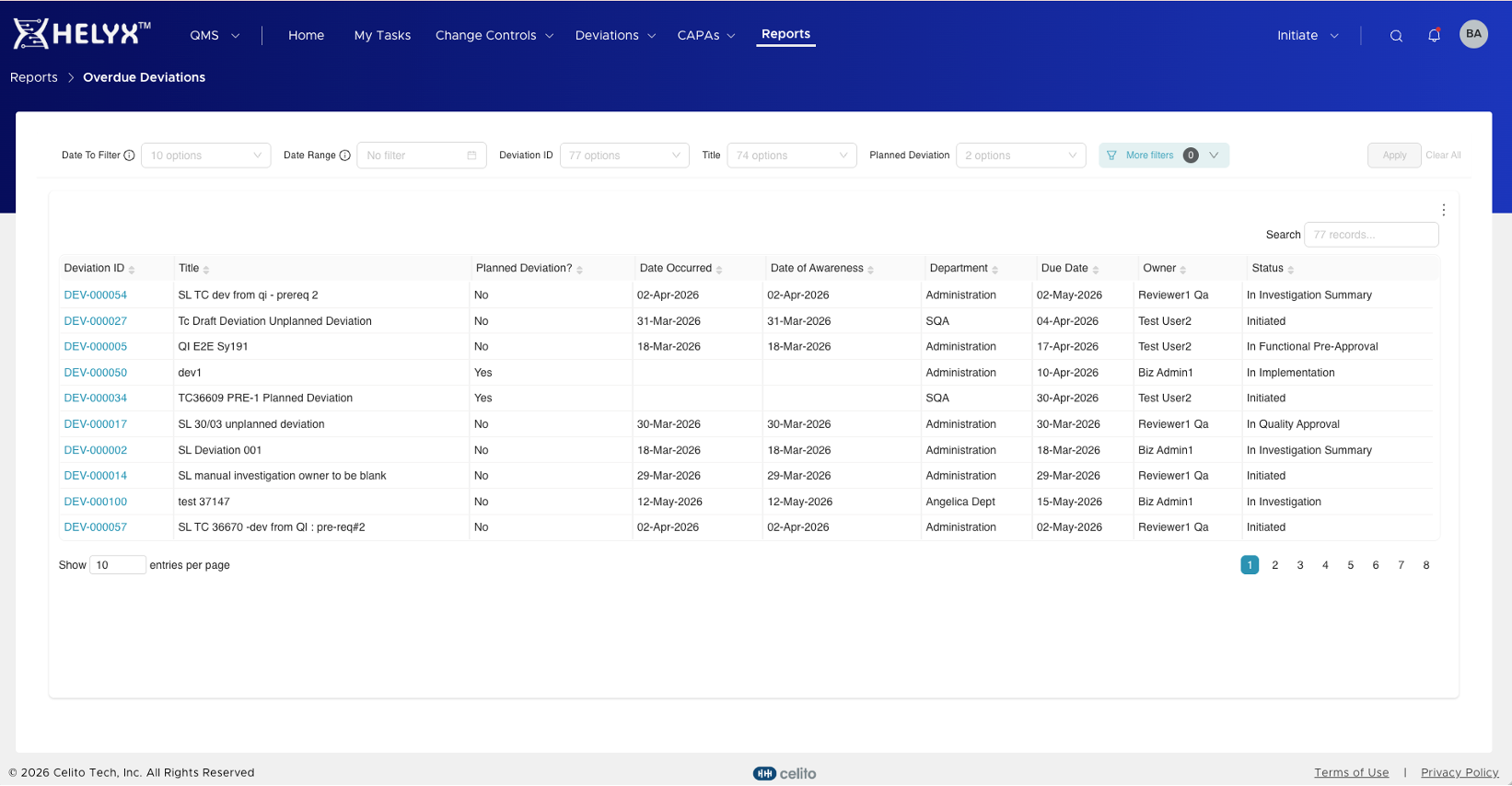Sort by Department column arrows
The image size is (1512, 786).
point(994,270)
